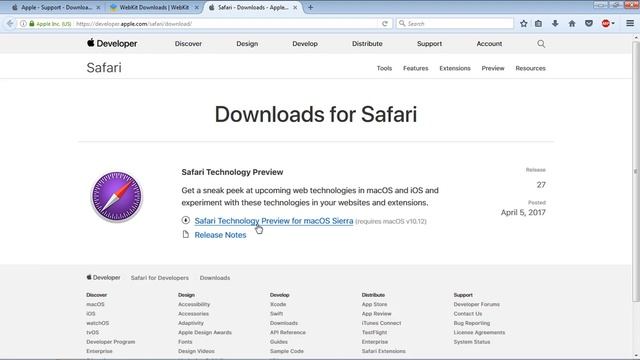Open footer watchOS link

[x=98, y=323]
